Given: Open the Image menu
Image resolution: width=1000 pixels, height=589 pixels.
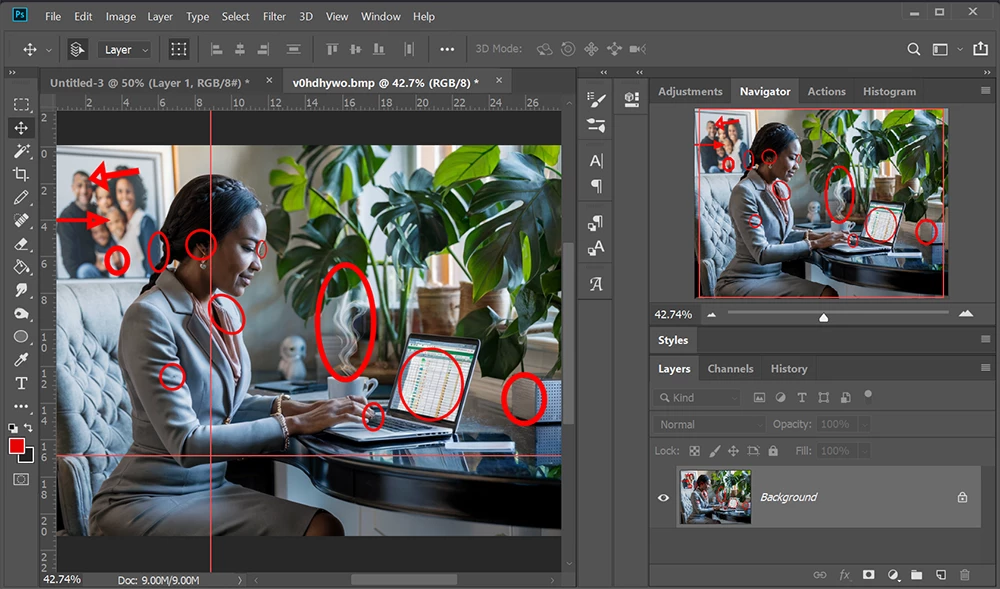Looking at the screenshot, I should tap(121, 17).
